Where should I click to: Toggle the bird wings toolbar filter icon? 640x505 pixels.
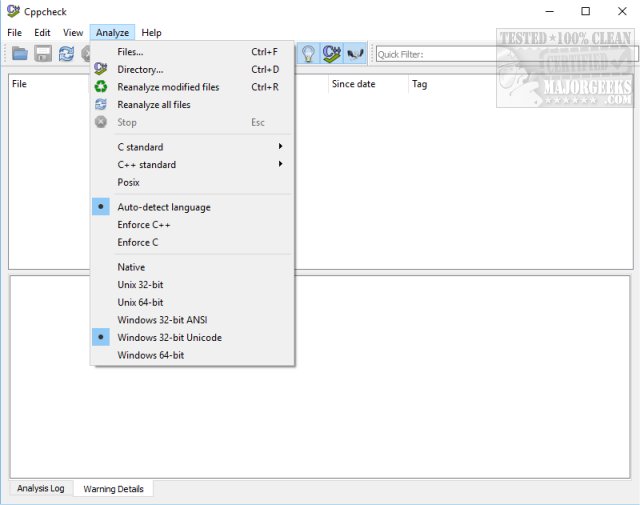[355, 53]
